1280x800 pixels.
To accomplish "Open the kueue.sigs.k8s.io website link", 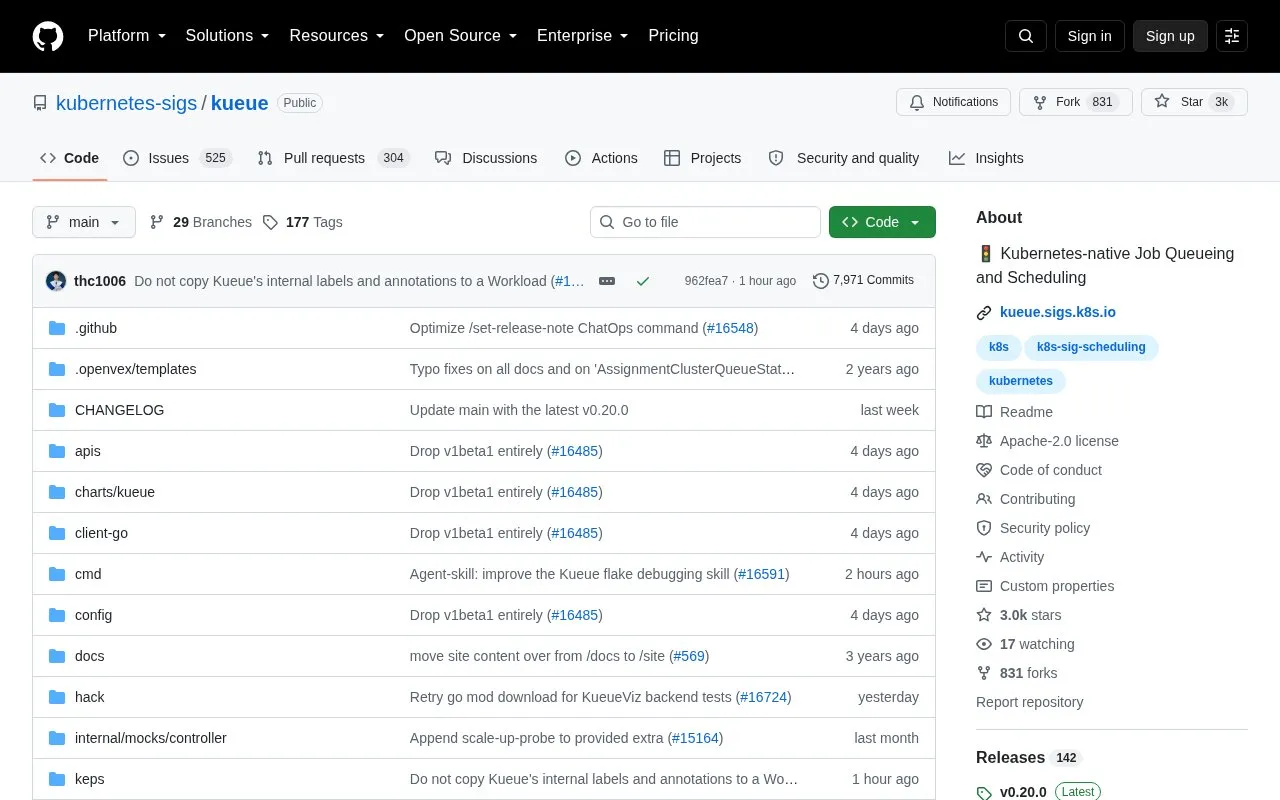I will [1058, 312].
